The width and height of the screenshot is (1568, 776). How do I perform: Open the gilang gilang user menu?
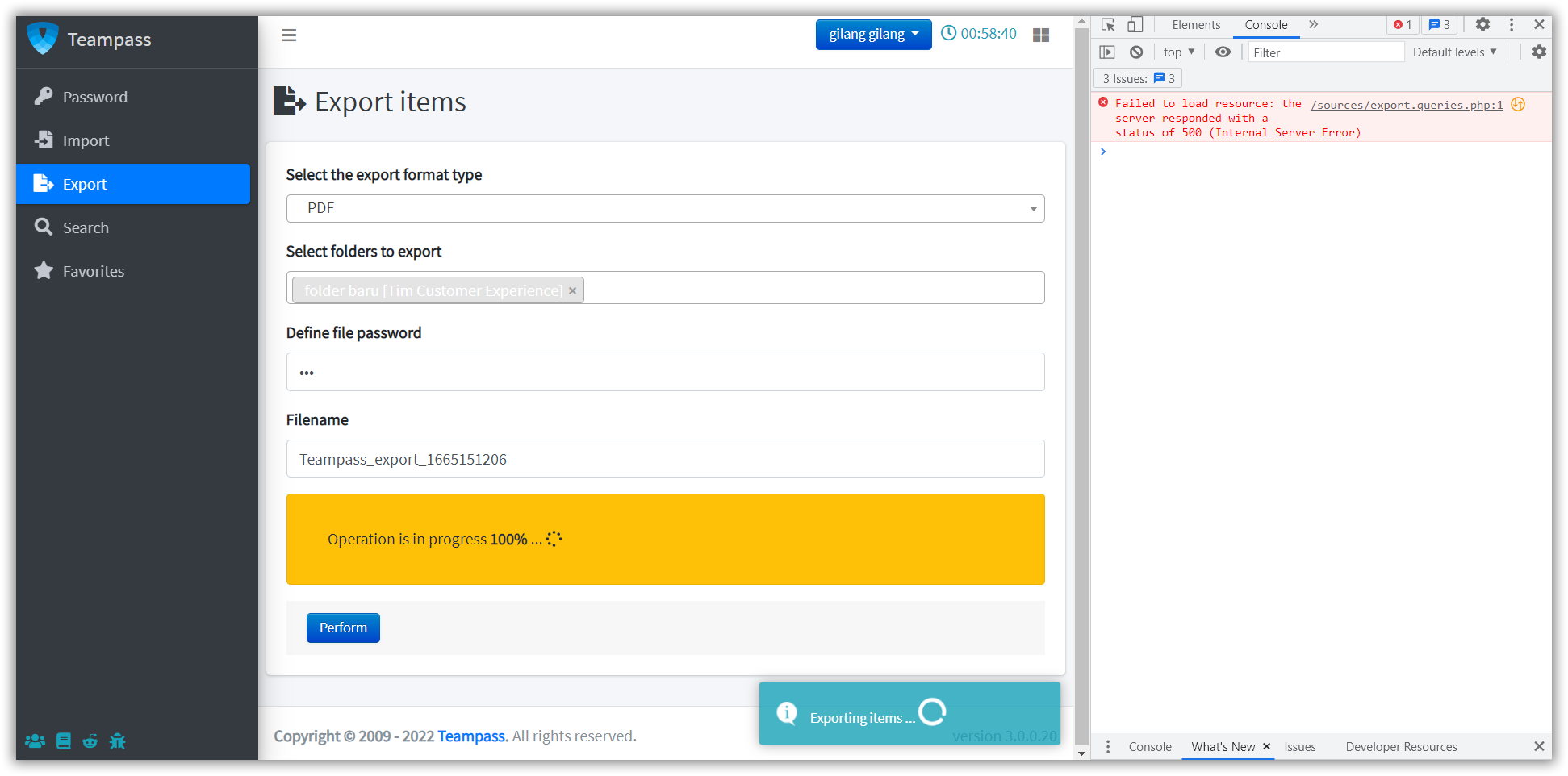point(873,35)
